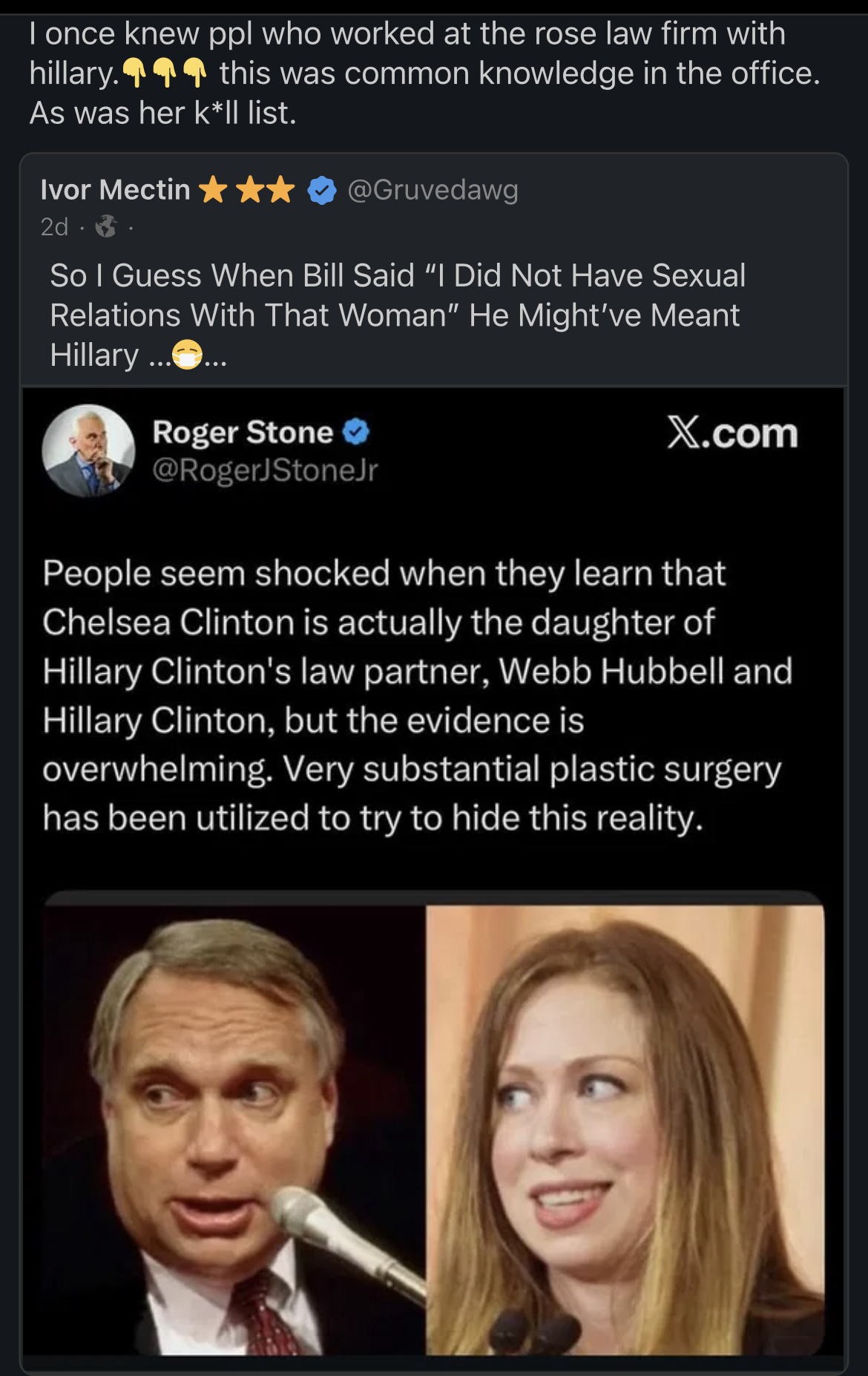Select the mask-face emoji in the Hillary caption
Viewport: 868px width, 1376px height.
pyautogui.click(x=186, y=356)
